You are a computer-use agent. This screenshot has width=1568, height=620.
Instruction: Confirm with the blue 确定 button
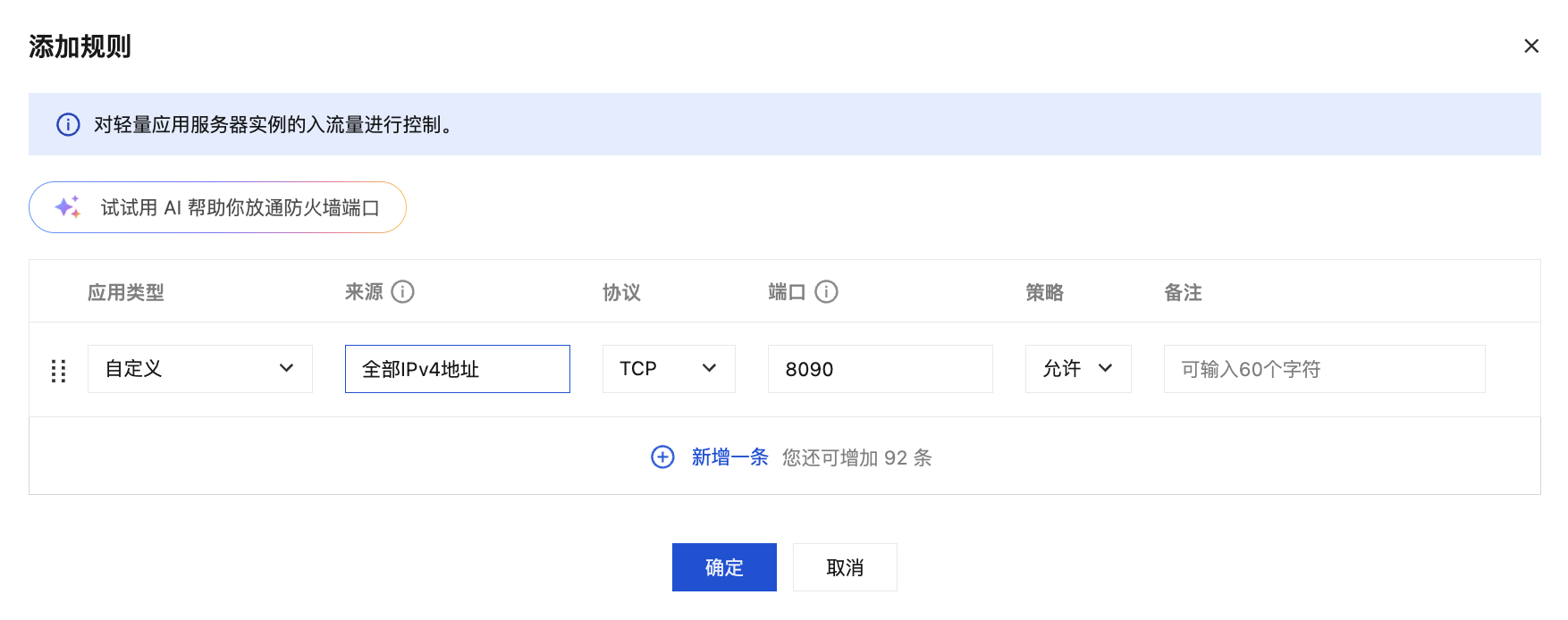tap(724, 567)
